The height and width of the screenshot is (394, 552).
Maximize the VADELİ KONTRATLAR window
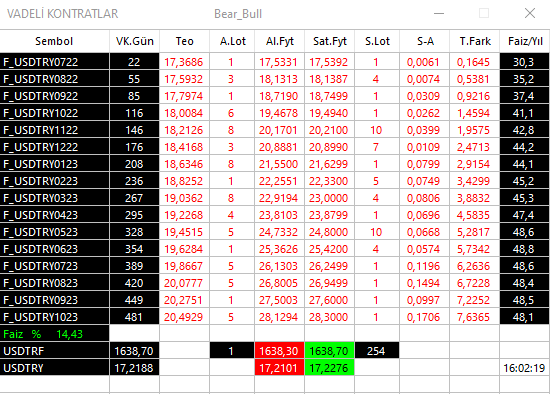(x=484, y=14)
